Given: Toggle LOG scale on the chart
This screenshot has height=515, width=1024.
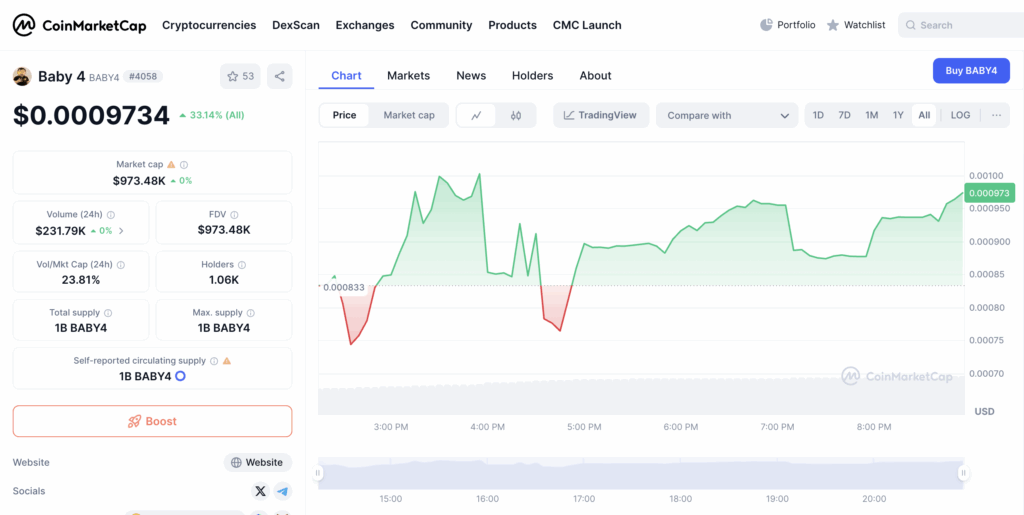Looking at the screenshot, I should click(960, 115).
